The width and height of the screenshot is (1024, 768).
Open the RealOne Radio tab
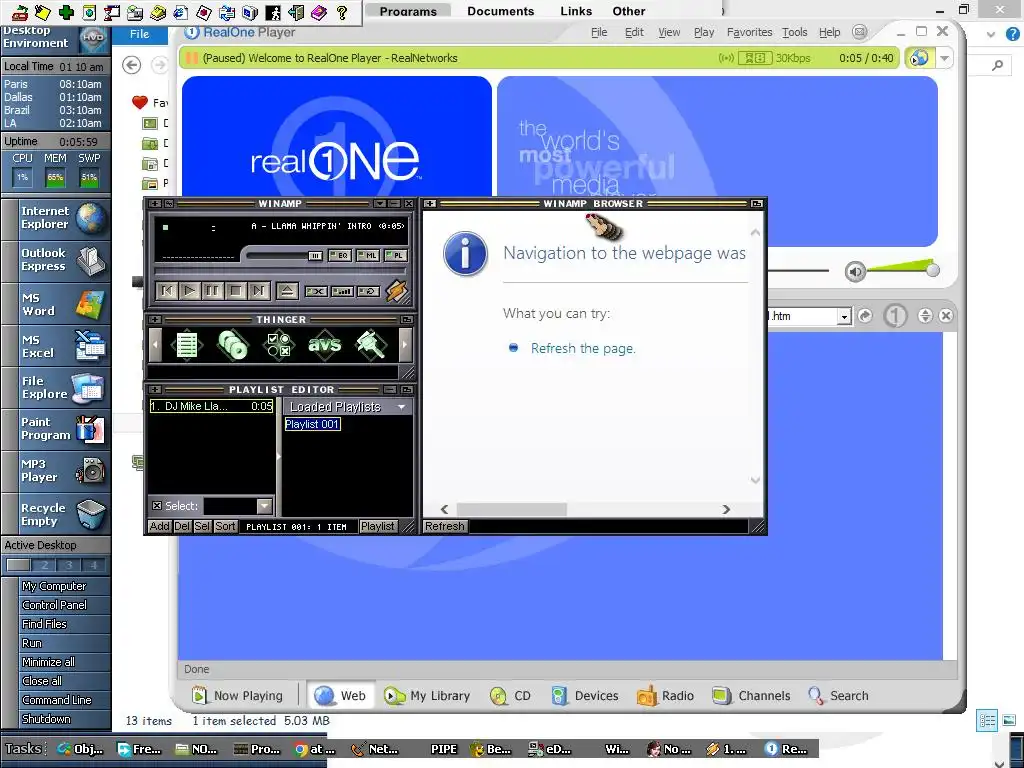click(665, 696)
